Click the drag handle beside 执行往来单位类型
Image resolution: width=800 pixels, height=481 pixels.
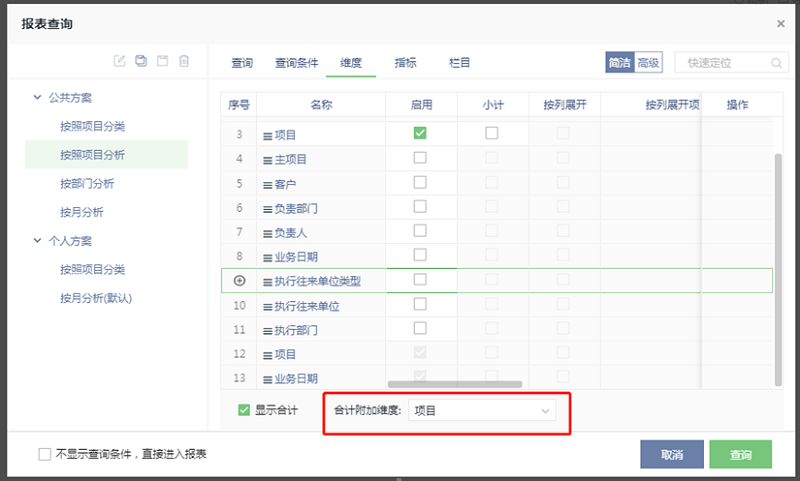click(267, 282)
